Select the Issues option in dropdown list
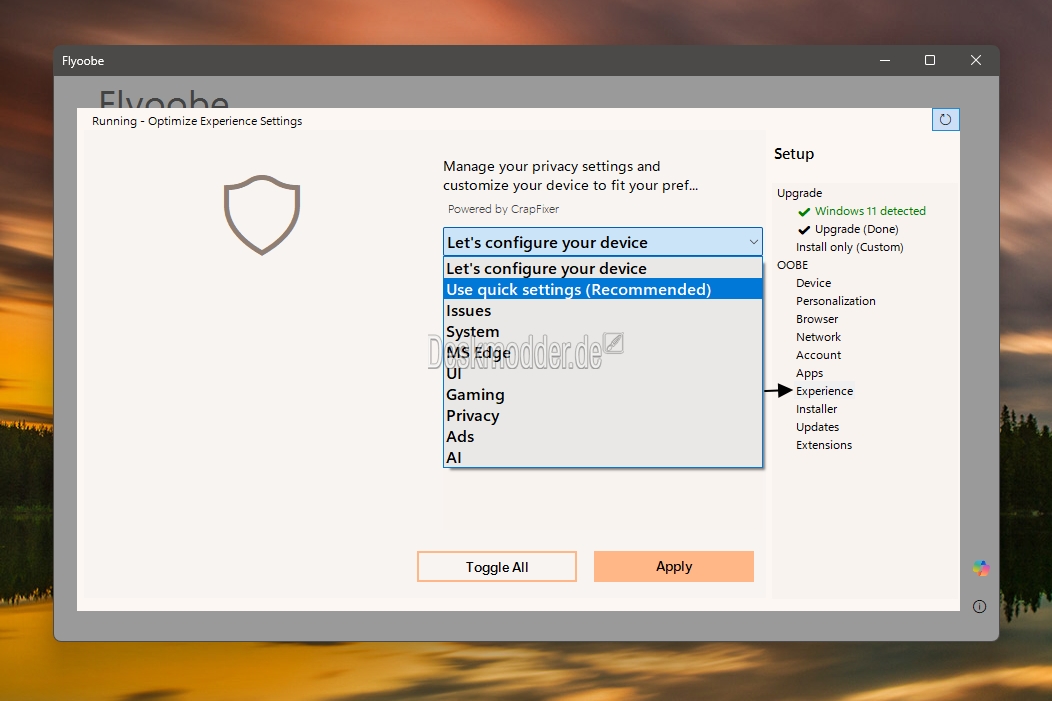 [602, 311]
